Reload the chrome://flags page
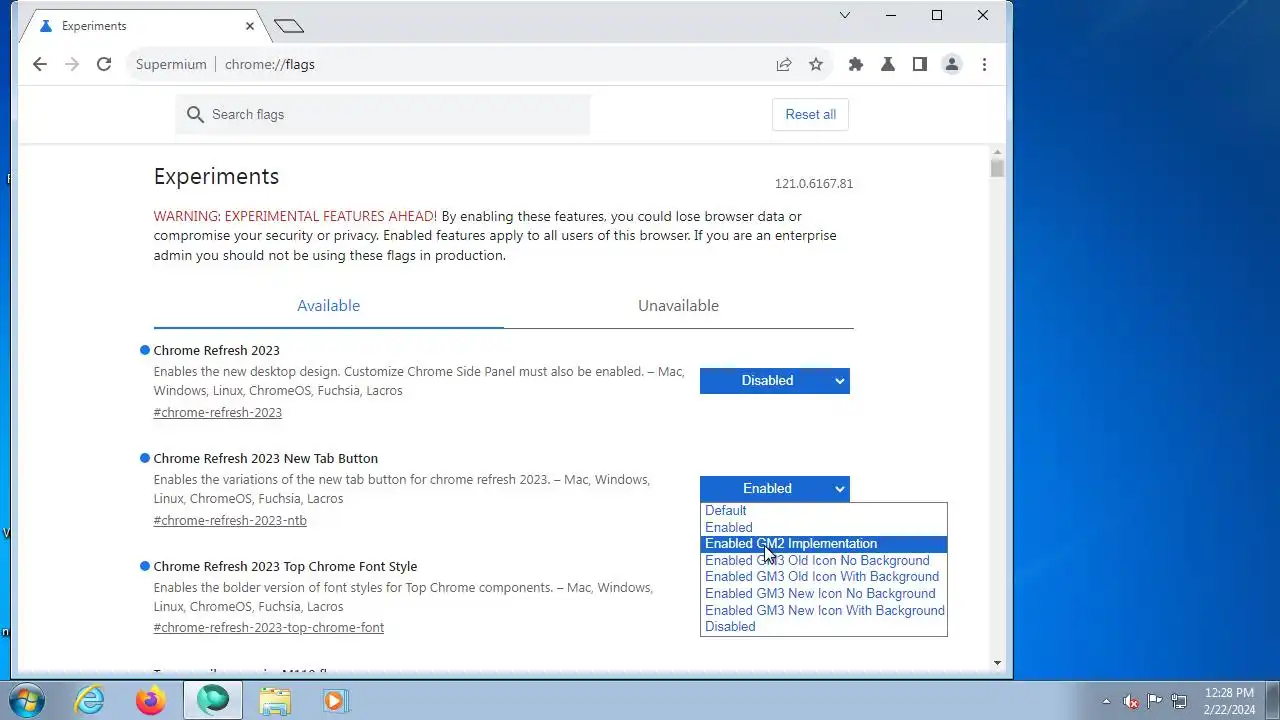Screen dimensions: 1280x720 104,64
